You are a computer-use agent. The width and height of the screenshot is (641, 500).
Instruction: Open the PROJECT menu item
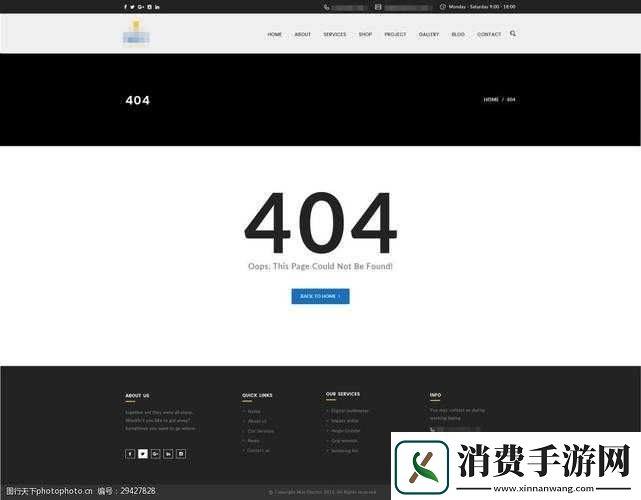click(x=395, y=34)
